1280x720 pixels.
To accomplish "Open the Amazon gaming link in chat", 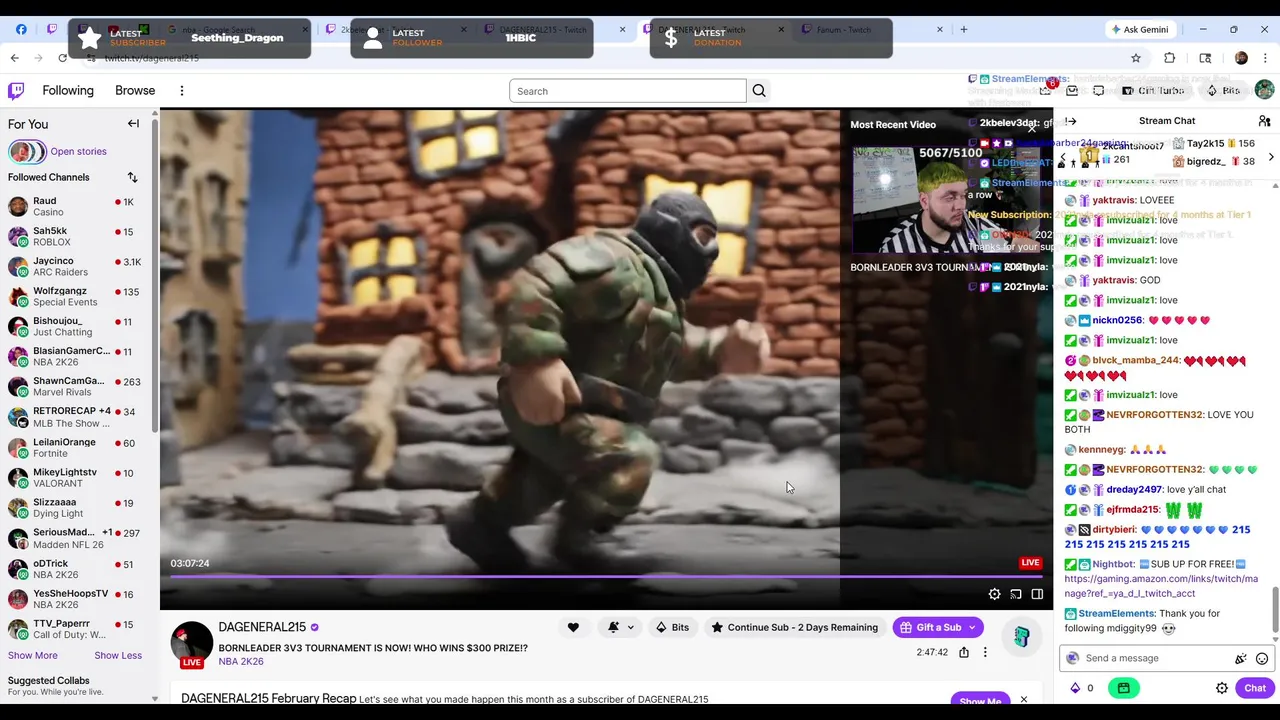I will click(x=1161, y=586).
